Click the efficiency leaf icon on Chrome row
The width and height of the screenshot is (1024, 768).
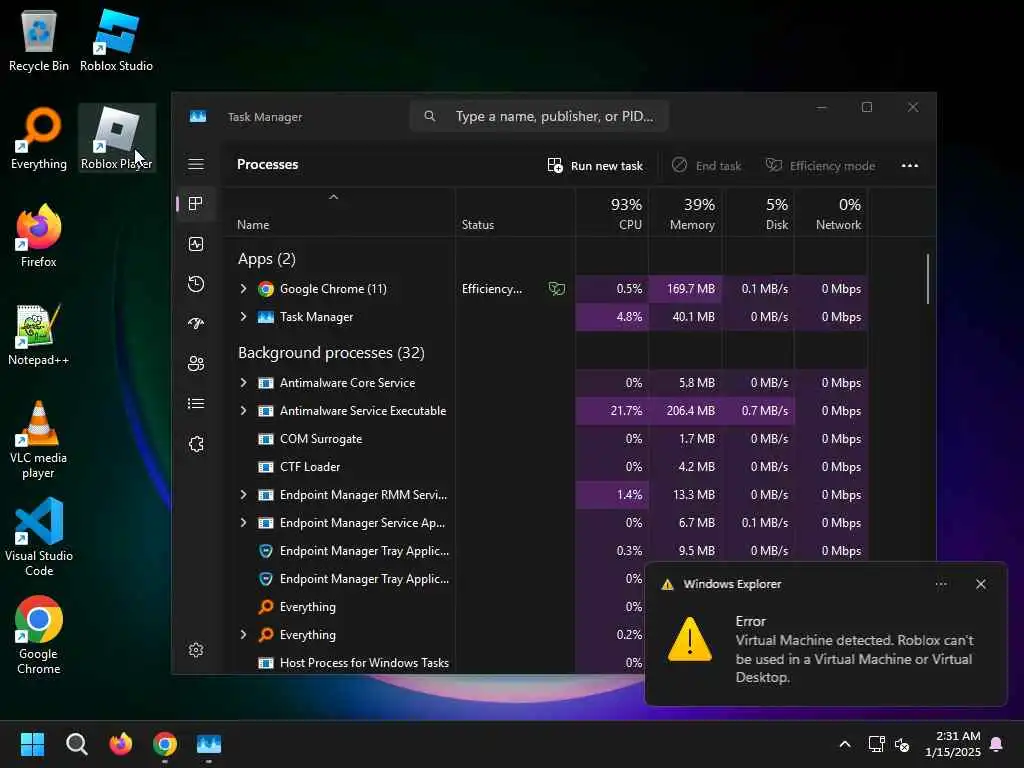[x=556, y=289]
